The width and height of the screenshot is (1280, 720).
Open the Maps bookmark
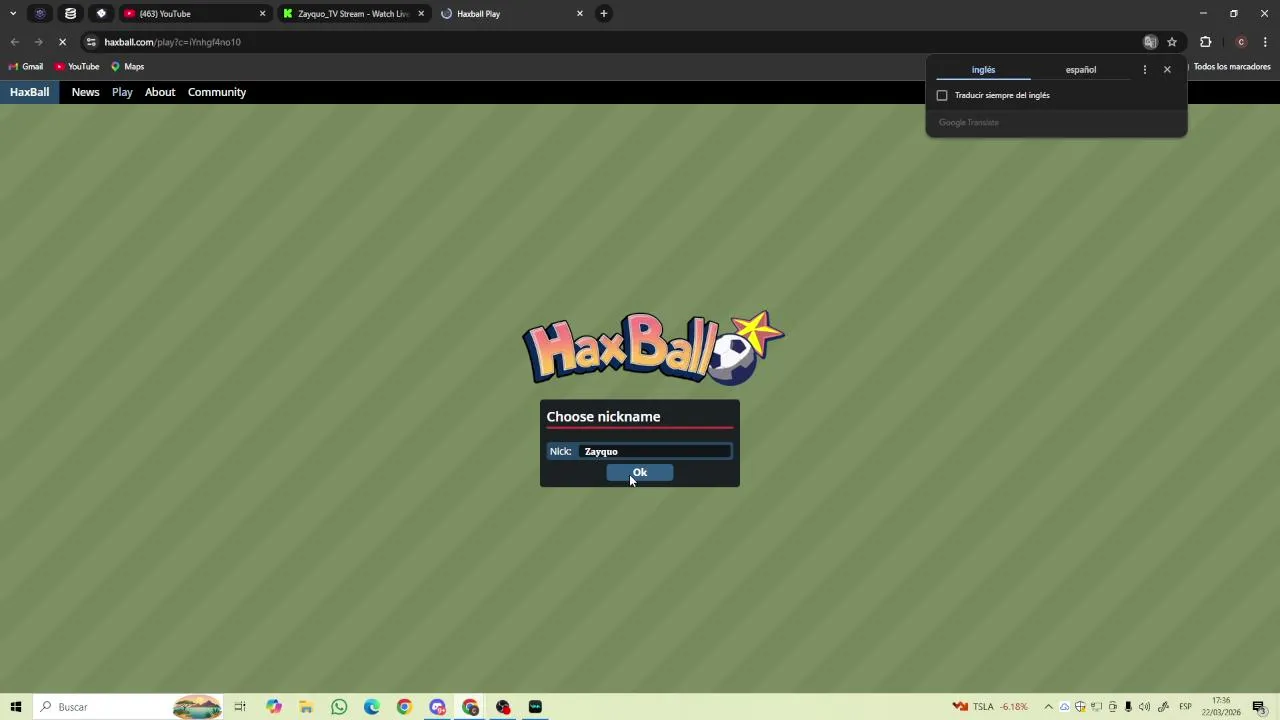pyautogui.click(x=127, y=67)
